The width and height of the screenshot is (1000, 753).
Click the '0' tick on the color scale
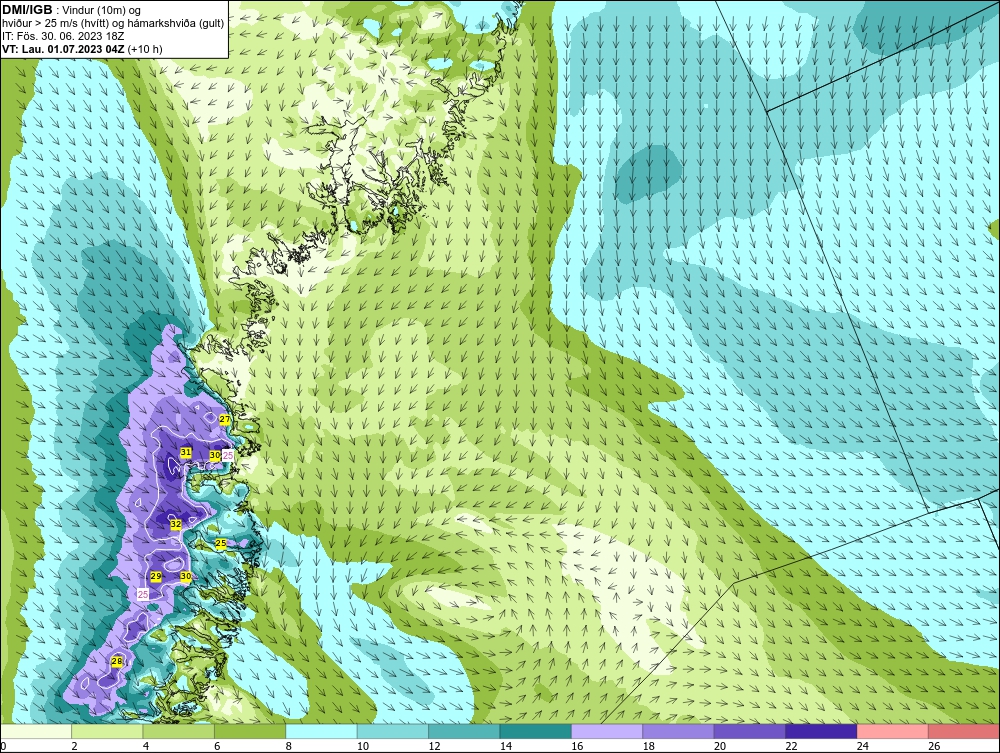click(3, 746)
